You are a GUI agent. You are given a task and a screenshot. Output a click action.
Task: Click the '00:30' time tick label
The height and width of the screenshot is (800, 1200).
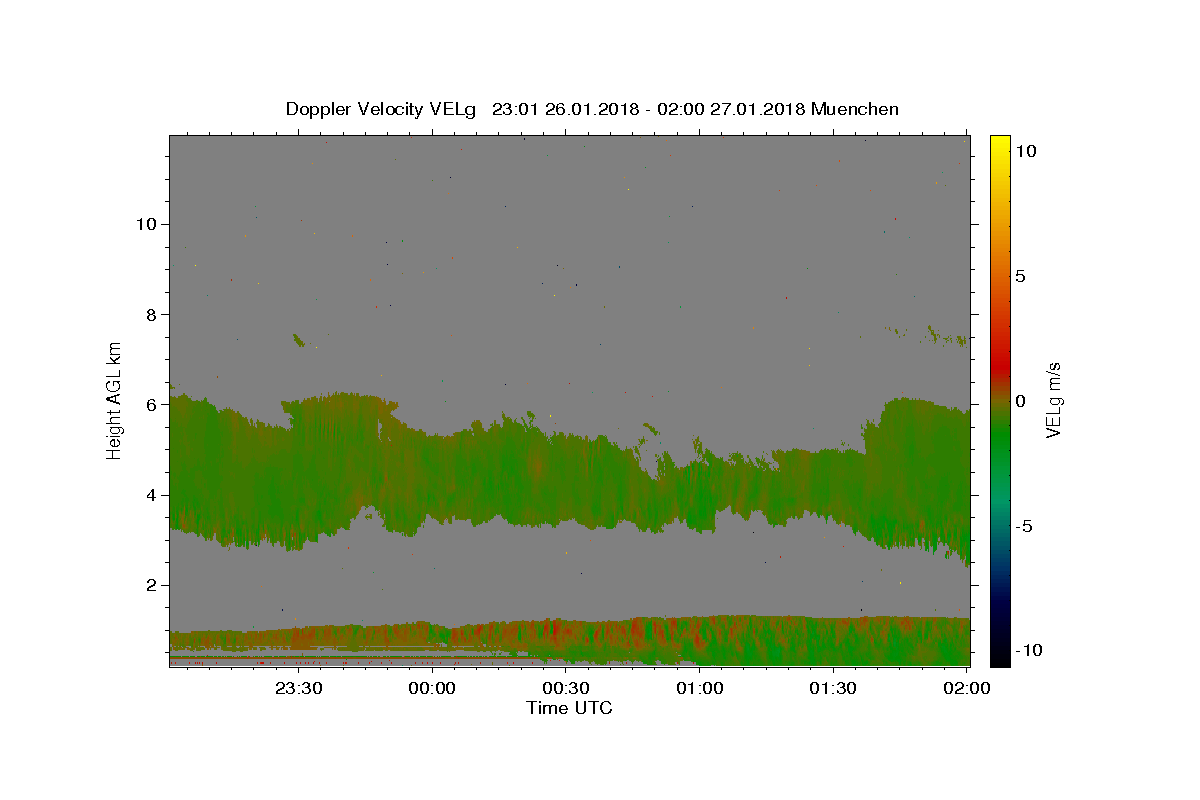(566, 688)
